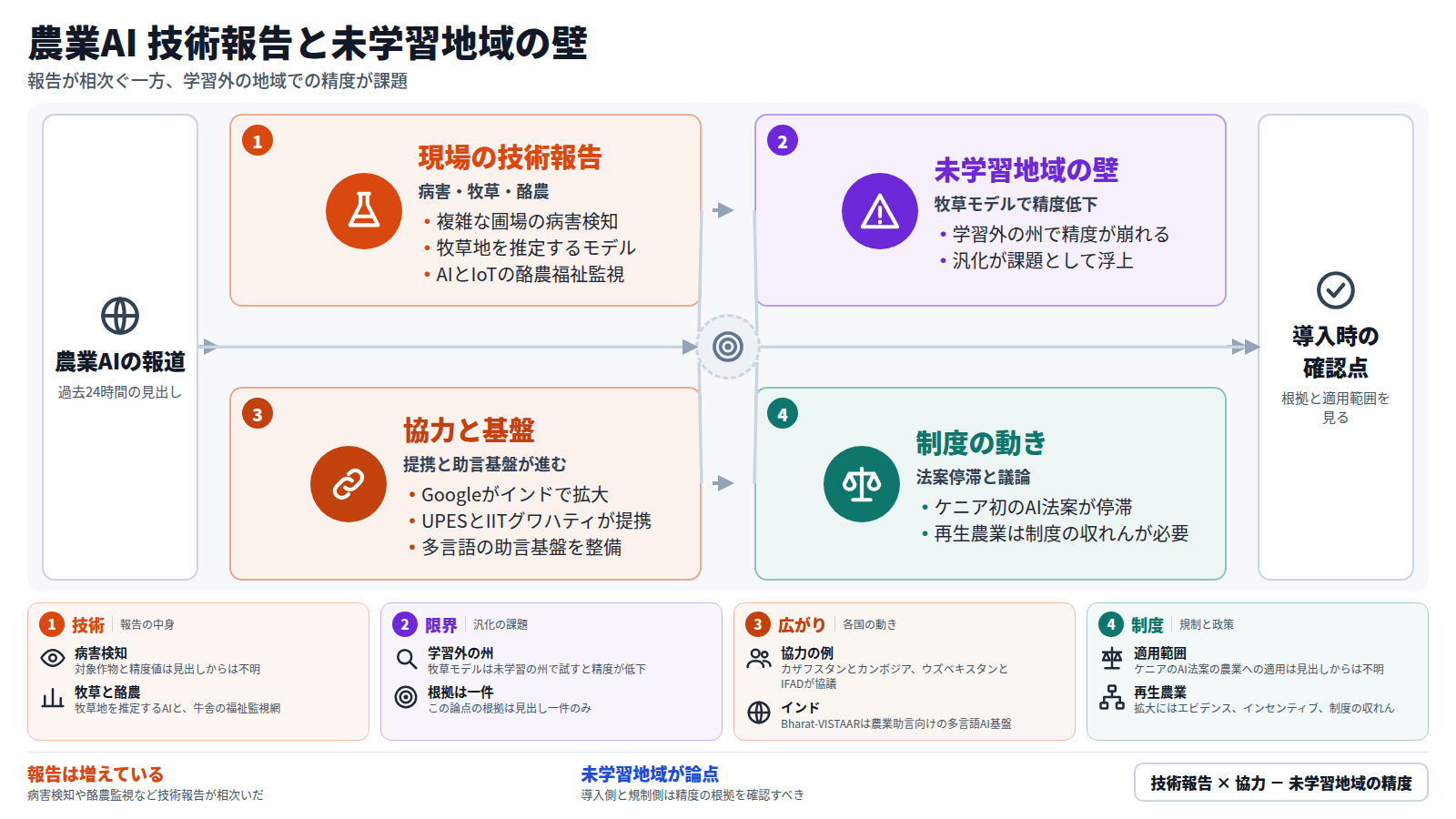Click the magnifier icon beside 学習外の州

click(406, 658)
